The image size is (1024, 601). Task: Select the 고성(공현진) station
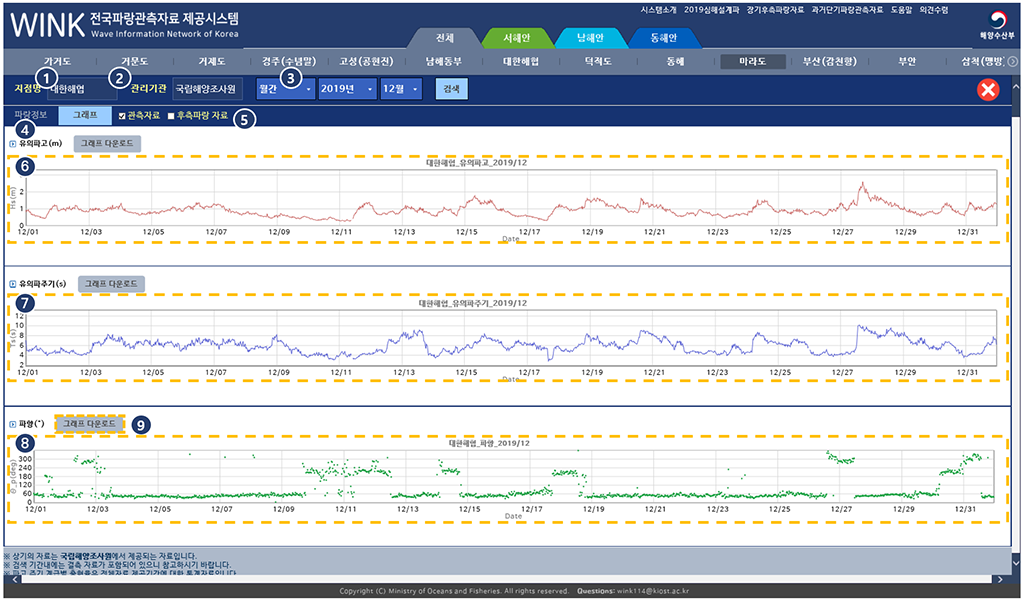(366, 61)
